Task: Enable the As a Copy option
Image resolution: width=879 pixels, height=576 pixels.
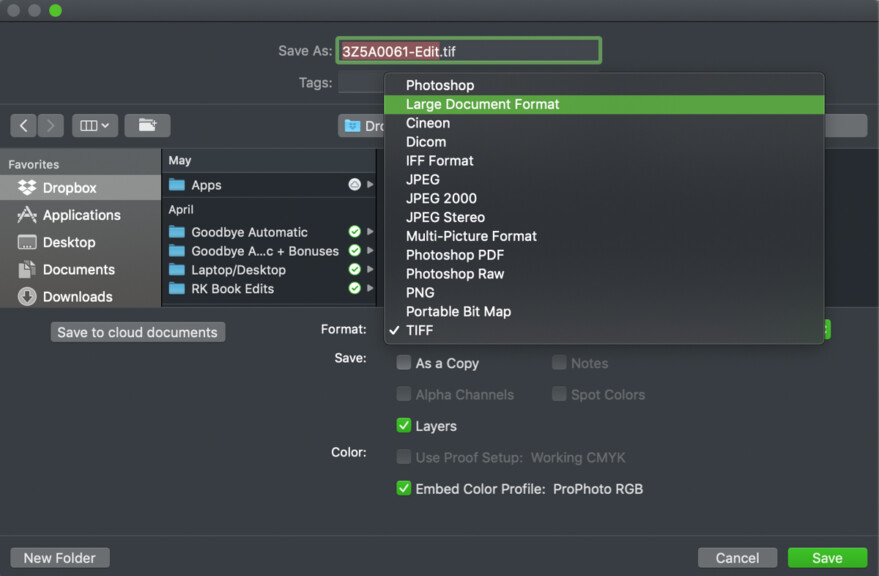Action: point(404,363)
